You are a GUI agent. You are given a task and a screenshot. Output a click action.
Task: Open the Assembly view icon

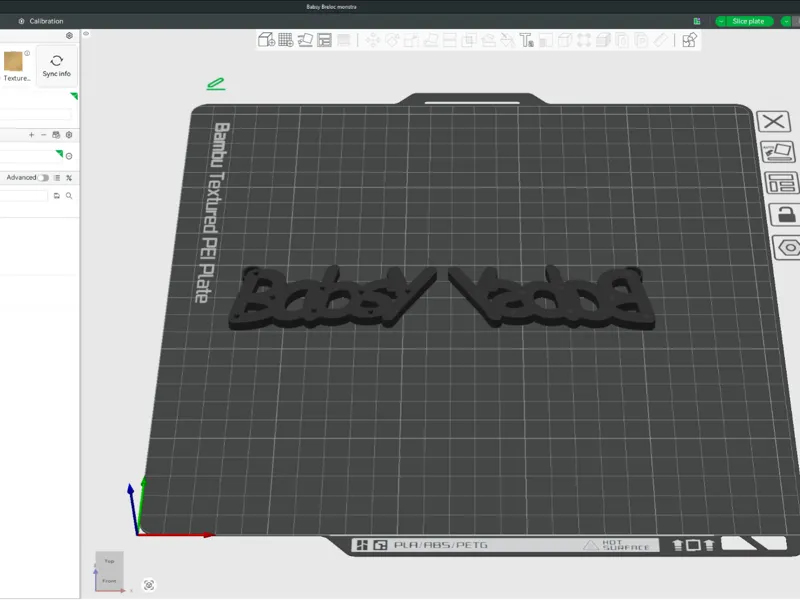tap(689, 40)
